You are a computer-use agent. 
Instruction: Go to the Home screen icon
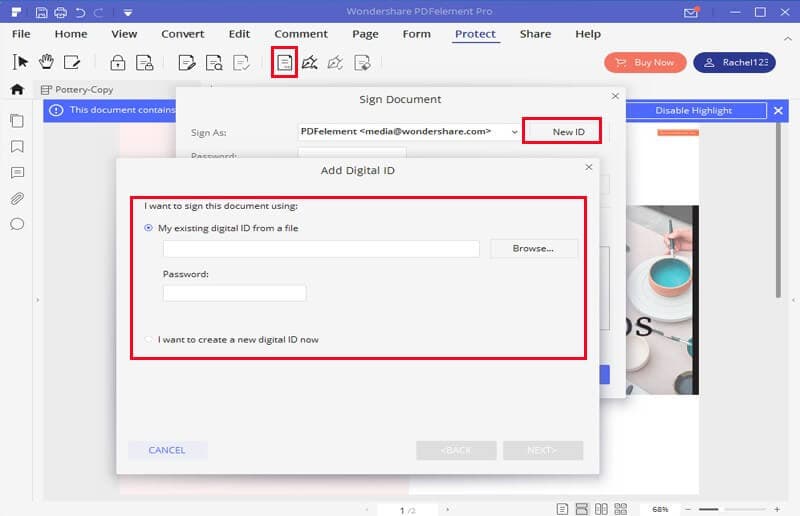click(17, 90)
